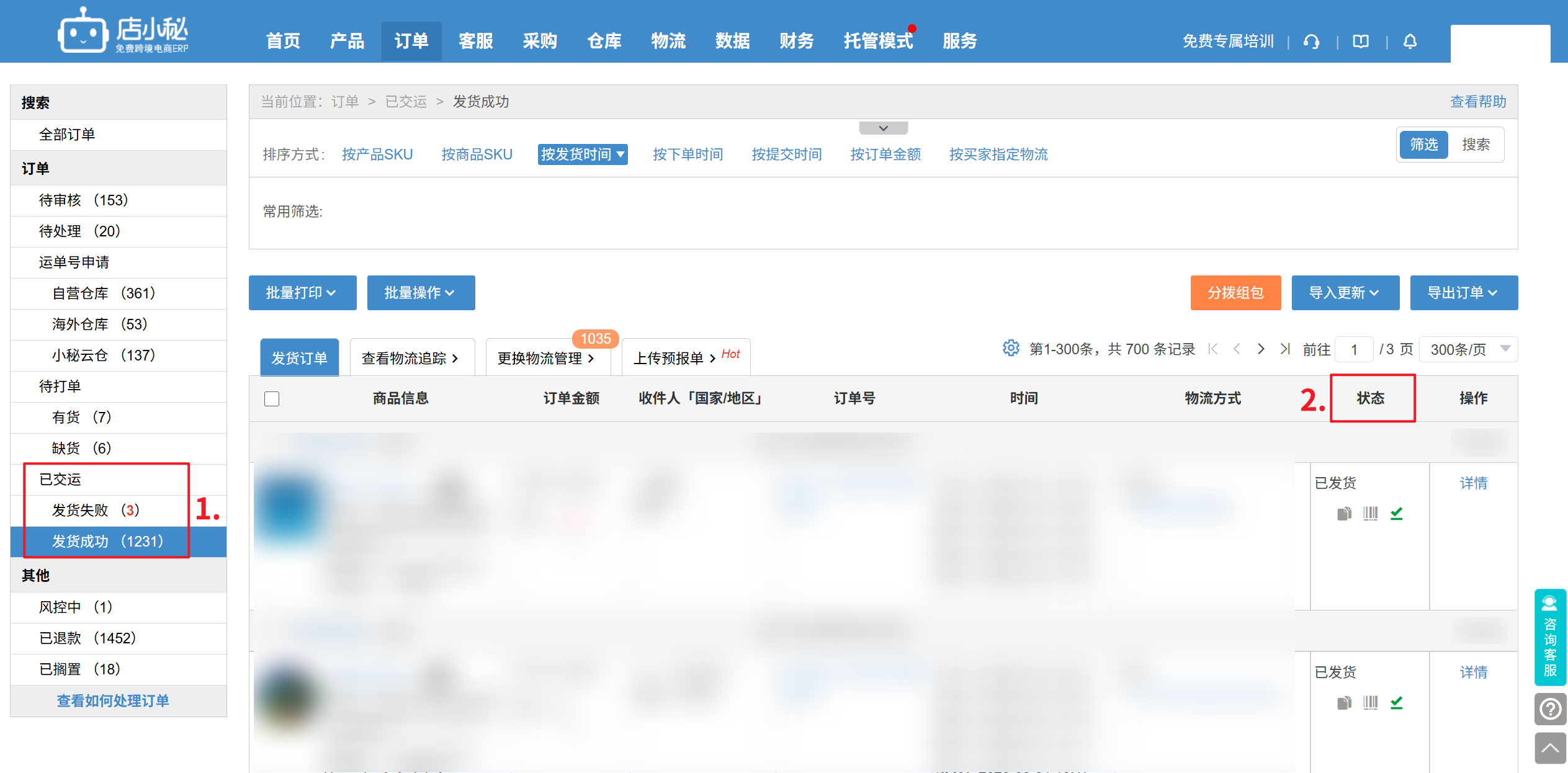Image resolution: width=1568 pixels, height=773 pixels.
Task: Switch to the 筛选 filter toggle
Action: click(1423, 145)
